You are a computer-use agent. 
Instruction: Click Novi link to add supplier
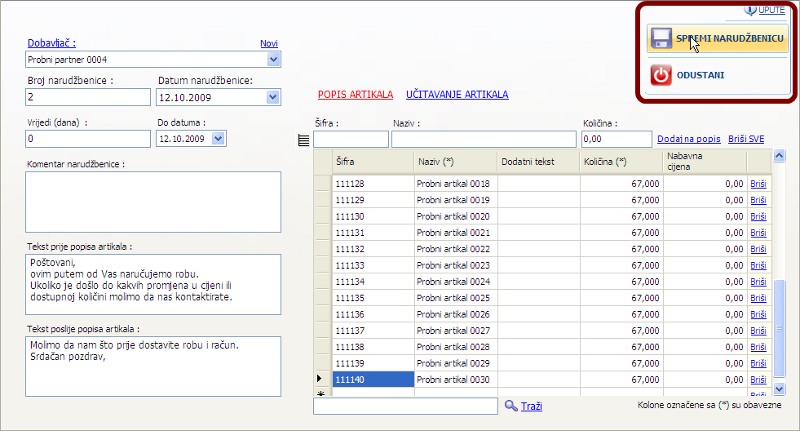tap(268, 44)
